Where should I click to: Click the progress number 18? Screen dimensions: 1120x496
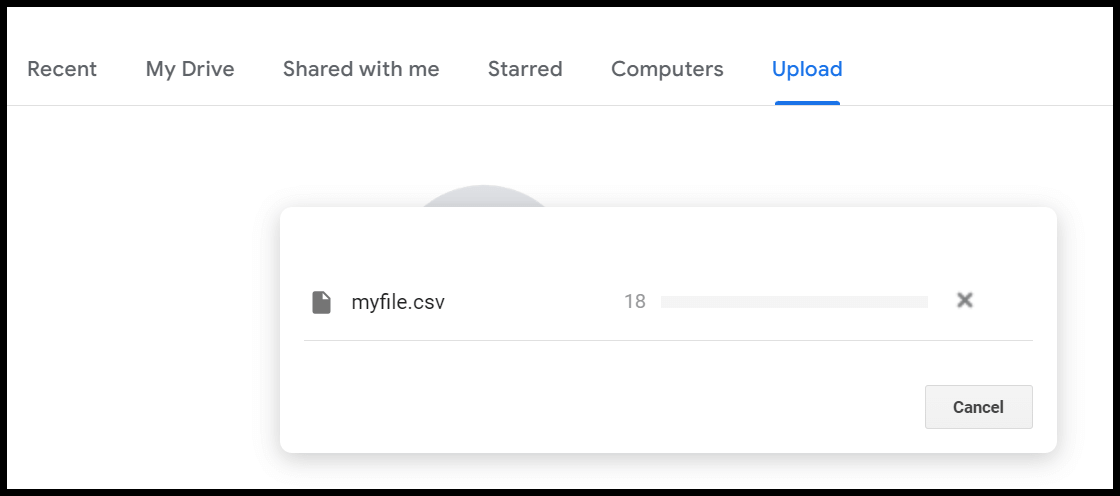pos(635,302)
